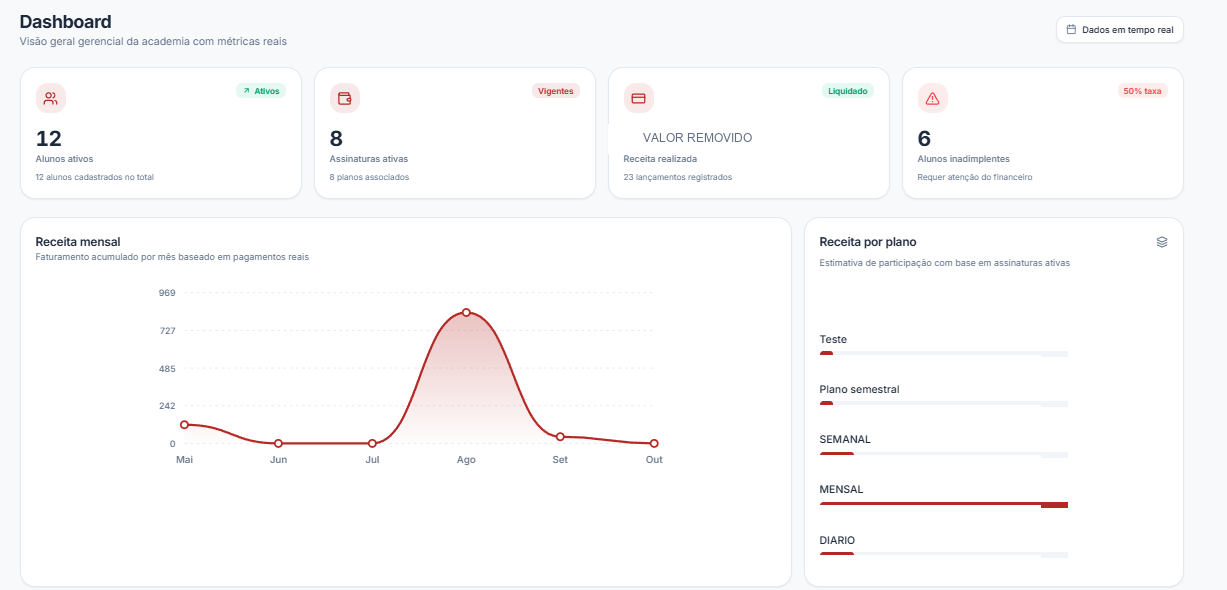Click the Receita por plano panel title
This screenshot has height=590, width=1227.
pos(868,242)
